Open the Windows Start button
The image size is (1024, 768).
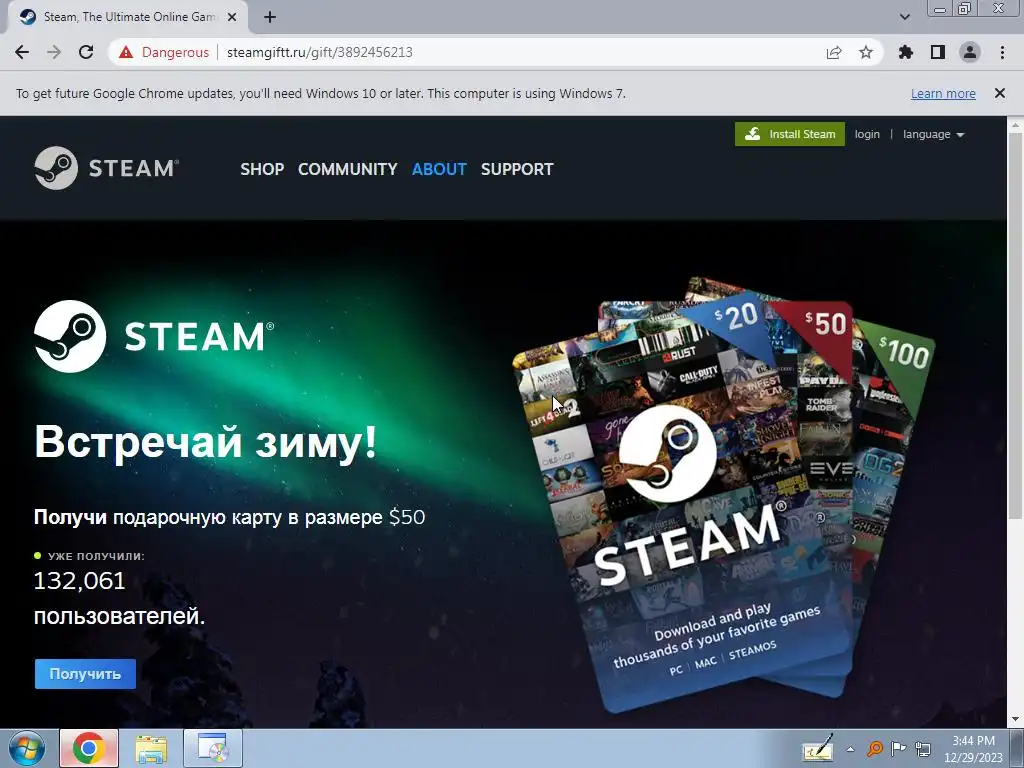point(26,748)
